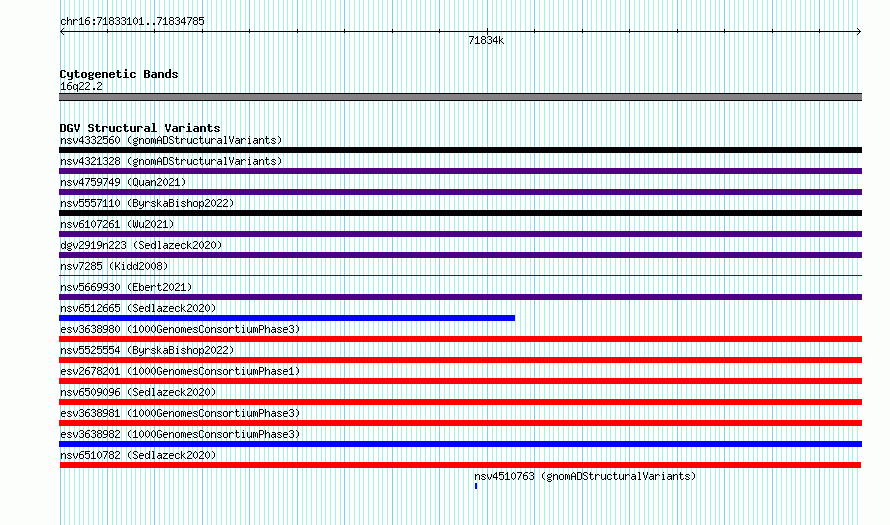Click the nsv4332560 (gnomADStructuralVariants) label
The height and width of the screenshot is (525, 890).
(x=171, y=140)
